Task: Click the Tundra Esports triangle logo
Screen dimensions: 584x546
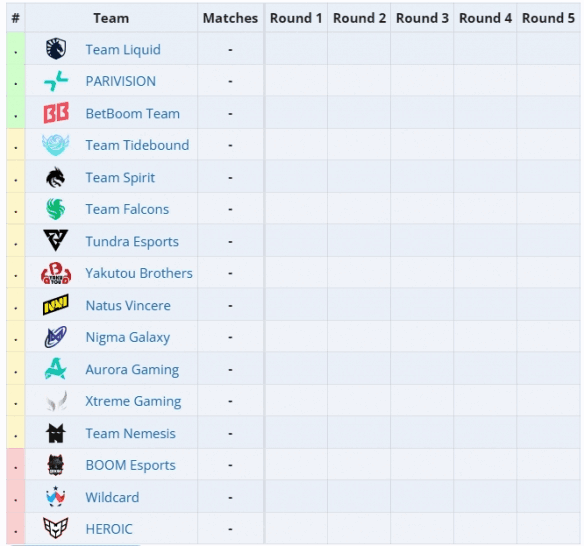Action: point(55,240)
